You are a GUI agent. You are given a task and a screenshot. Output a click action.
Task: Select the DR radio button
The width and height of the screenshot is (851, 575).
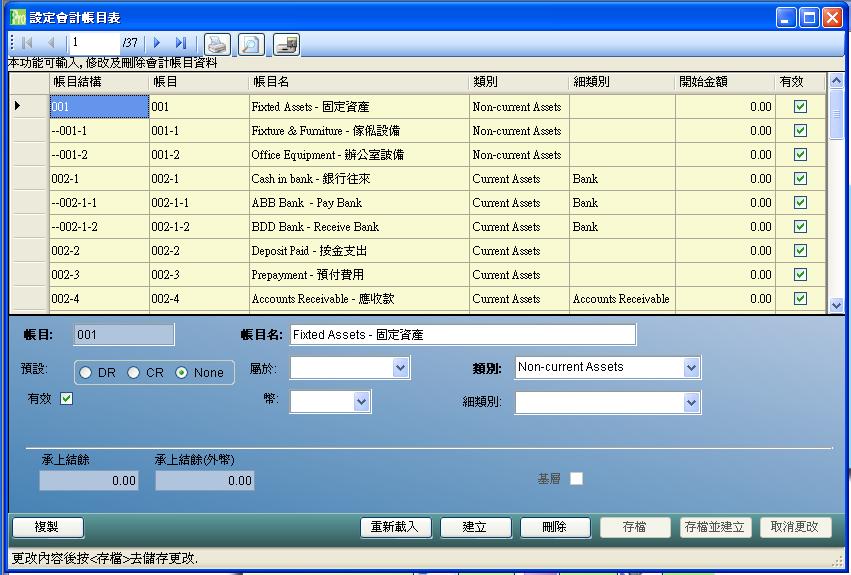point(86,373)
